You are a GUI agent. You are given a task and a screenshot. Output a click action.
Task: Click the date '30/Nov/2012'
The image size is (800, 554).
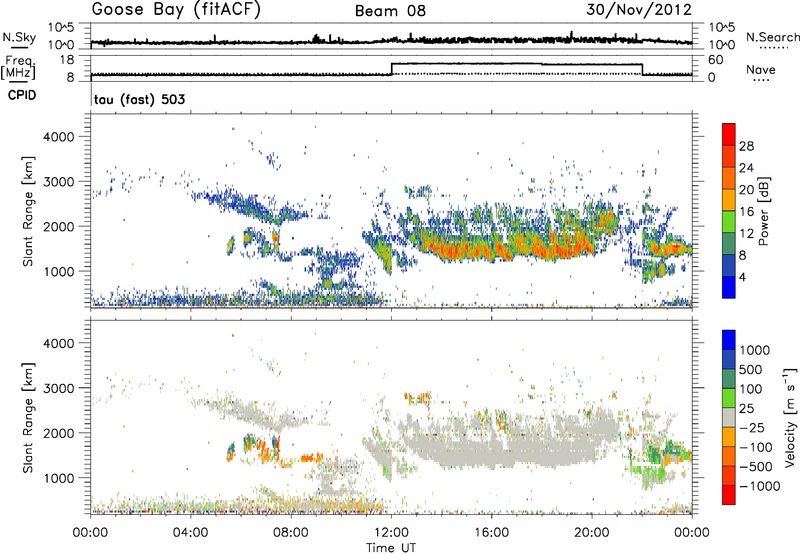click(x=639, y=9)
